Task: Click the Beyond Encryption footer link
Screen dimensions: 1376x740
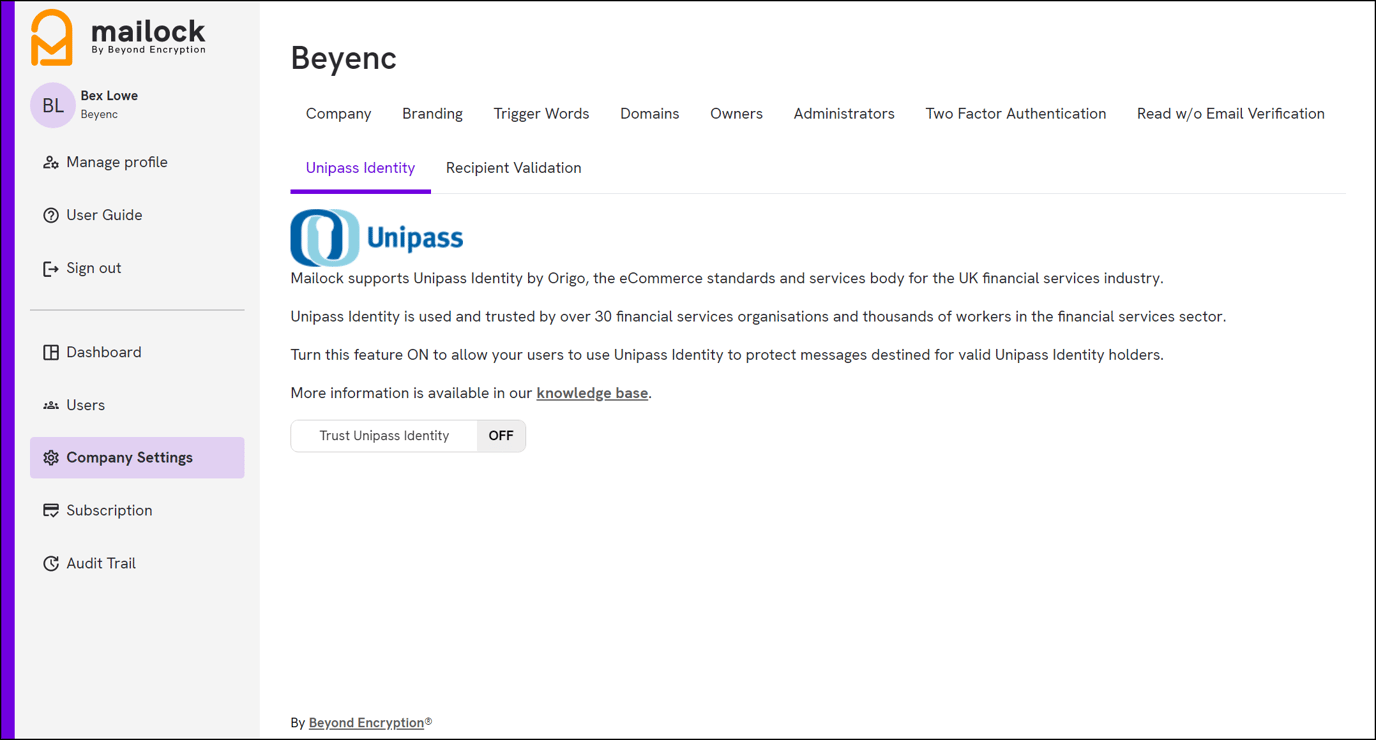Action: [x=367, y=722]
